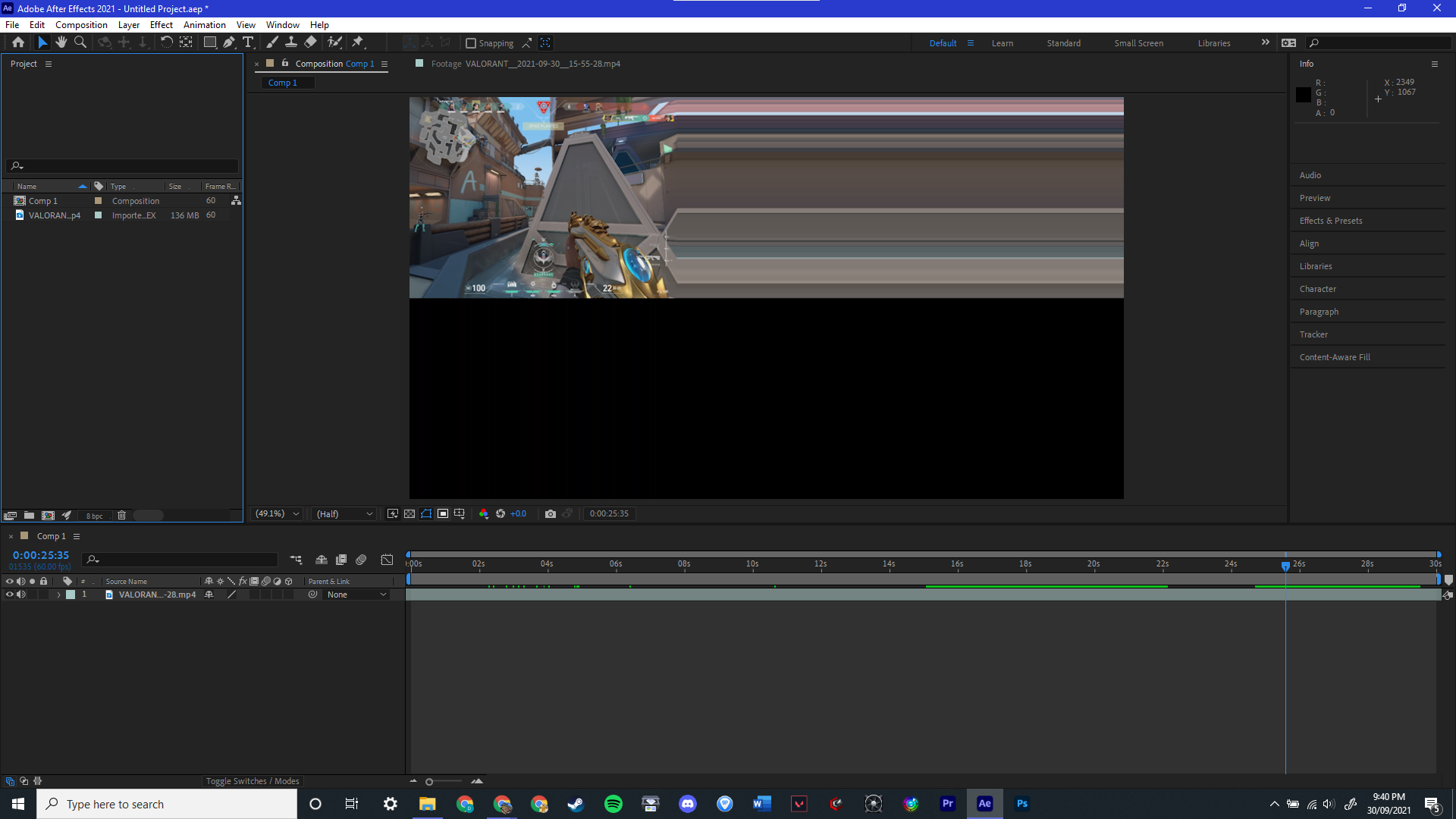Click the Region of Interest button

tap(443, 514)
